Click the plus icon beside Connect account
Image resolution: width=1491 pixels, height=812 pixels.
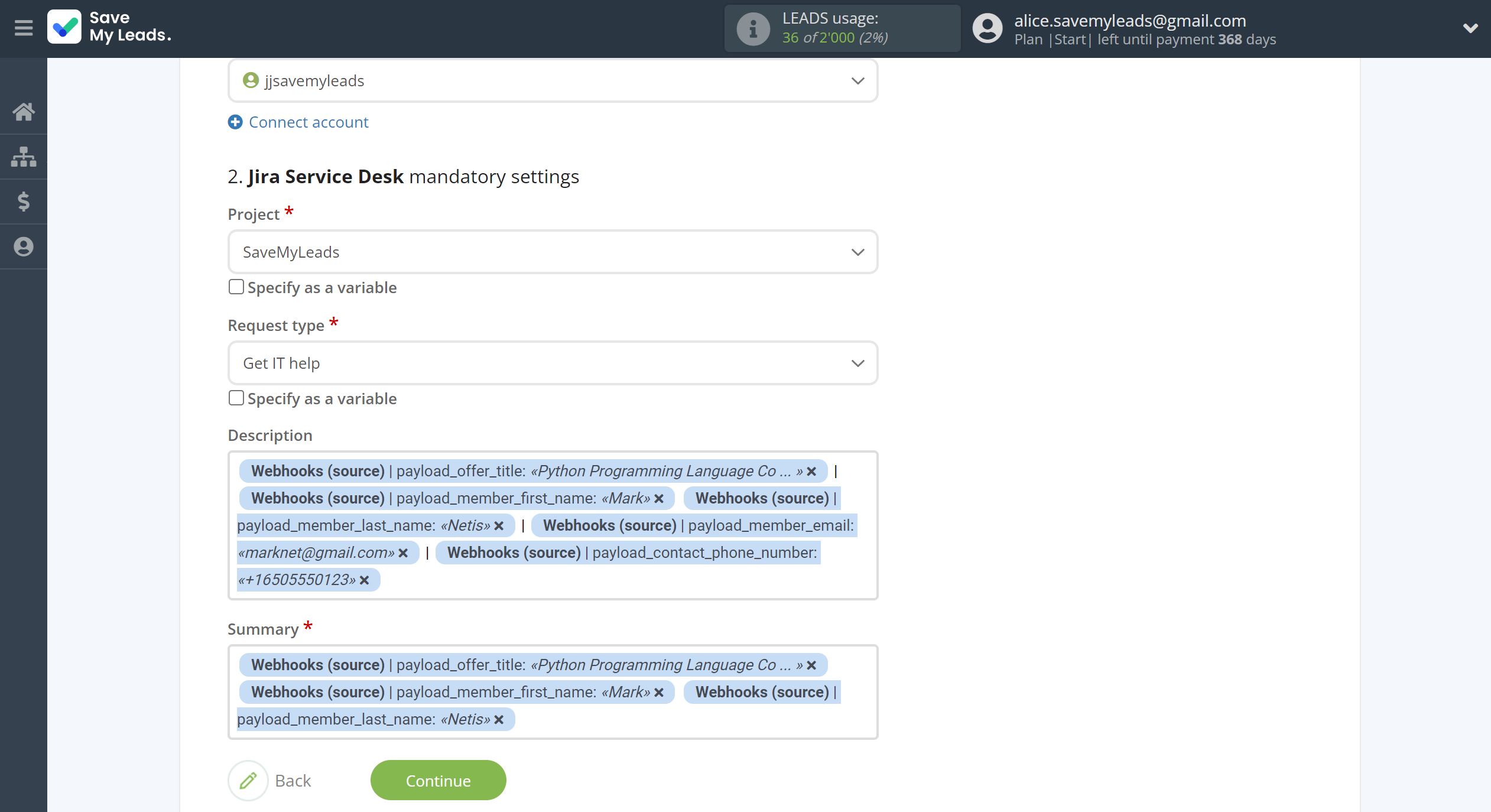coord(235,122)
